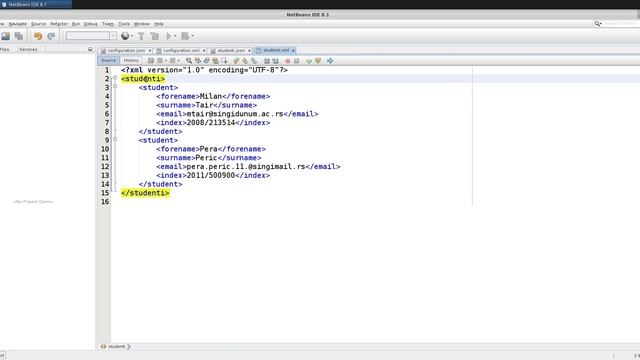
Task: Click the search magnifier icon top right
Action: tap(598, 24)
